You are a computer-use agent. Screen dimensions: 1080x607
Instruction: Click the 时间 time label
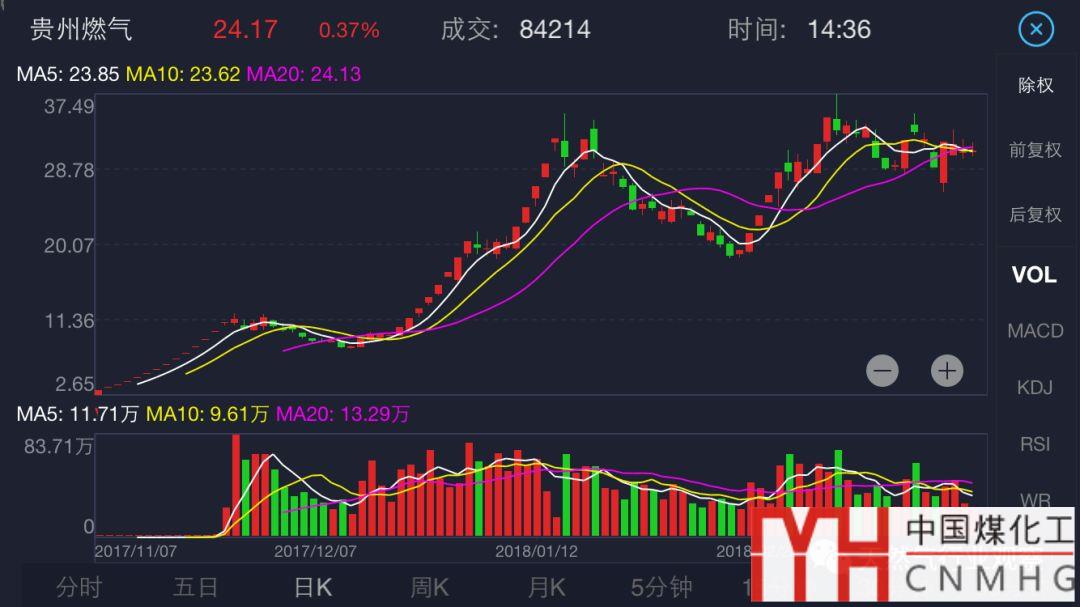(x=757, y=30)
